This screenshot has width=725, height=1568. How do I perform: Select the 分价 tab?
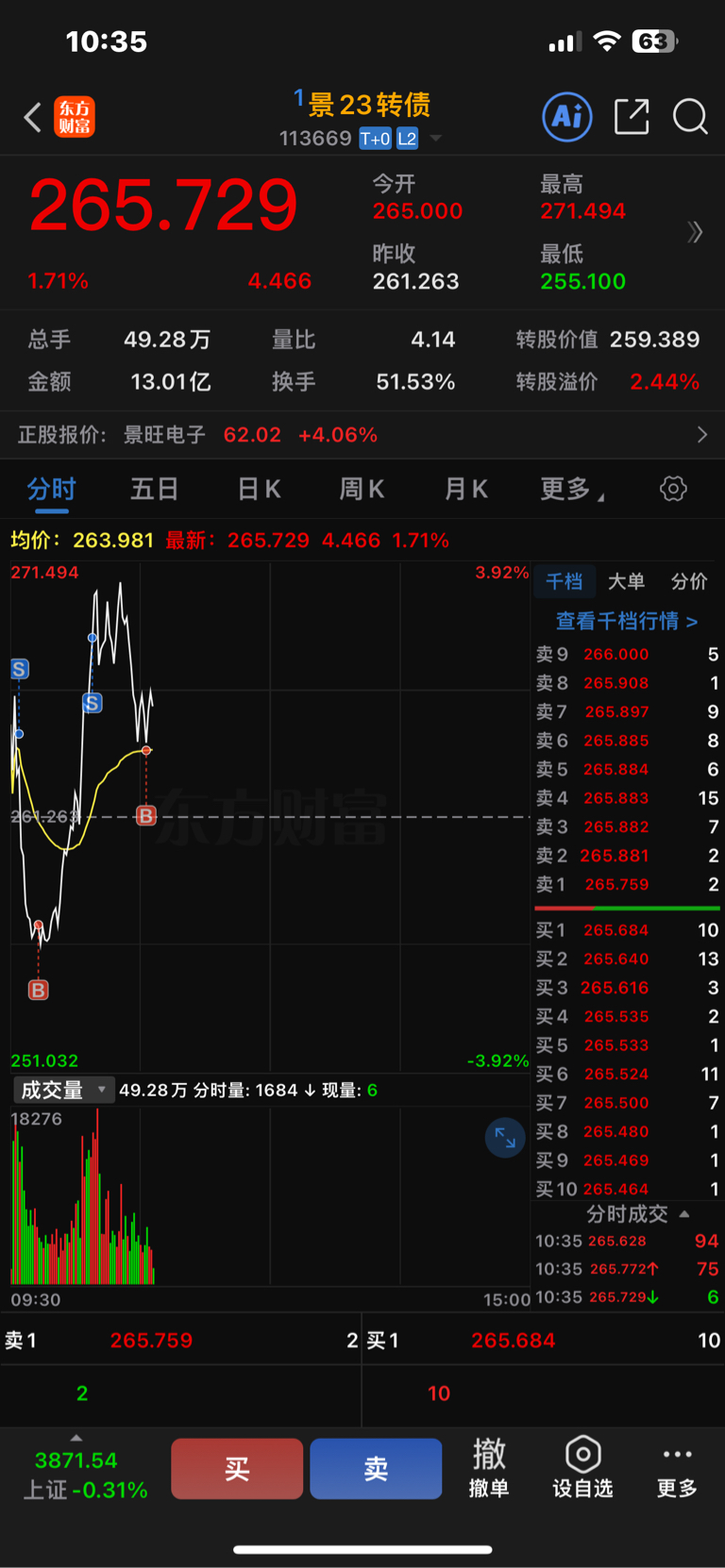689,581
